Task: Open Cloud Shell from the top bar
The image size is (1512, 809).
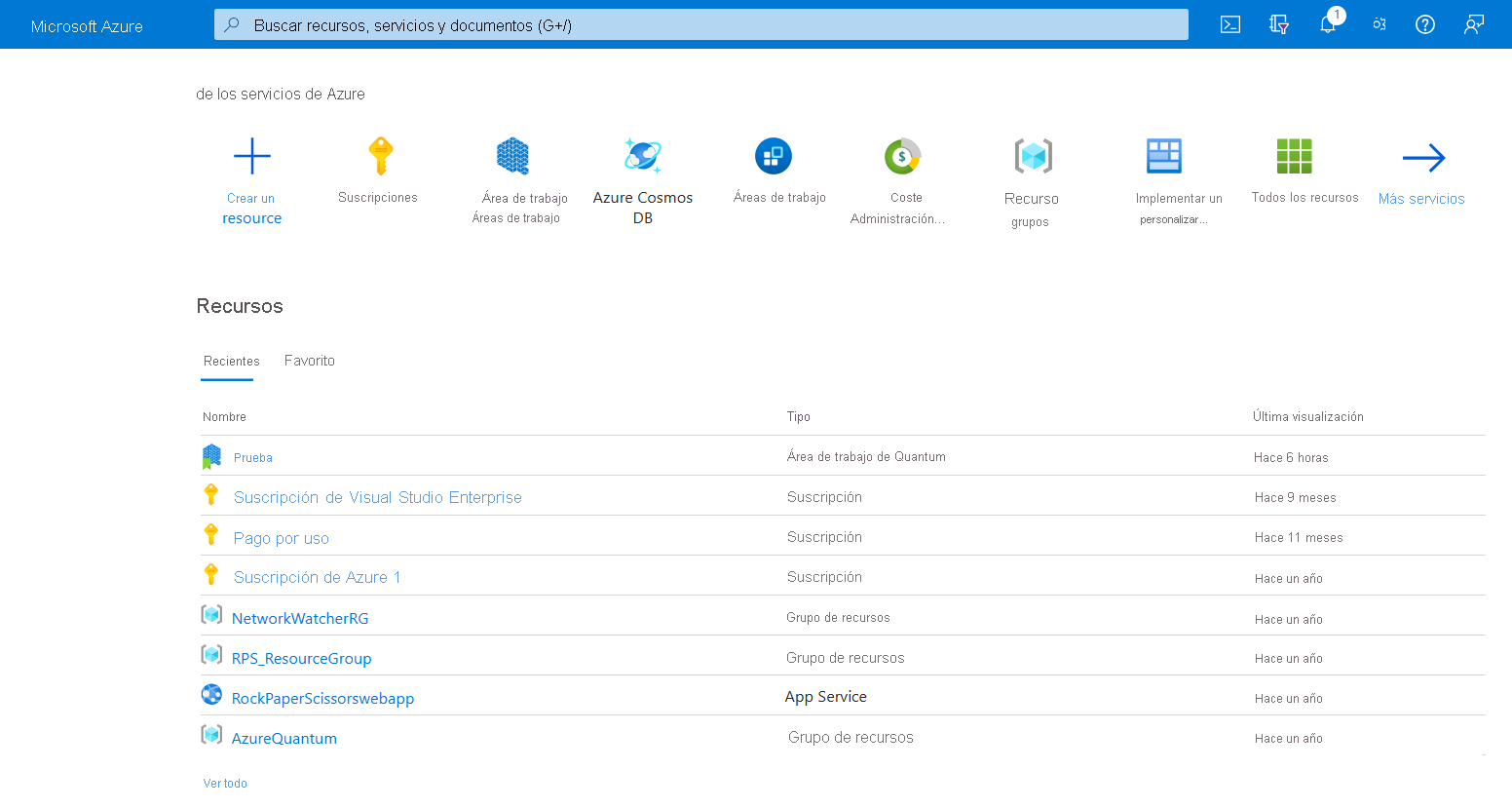Action: pyautogui.click(x=1230, y=24)
